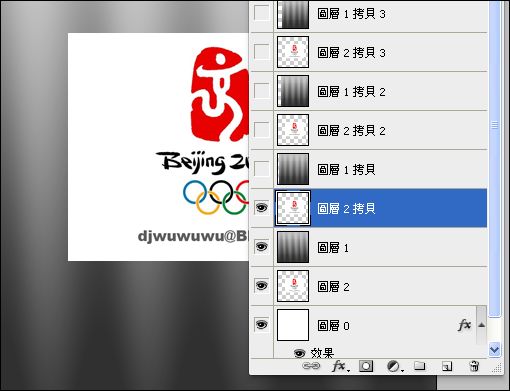Click thumbnail of 圖層 2 拷貝 2
510x391 pixels.
pos(293,130)
